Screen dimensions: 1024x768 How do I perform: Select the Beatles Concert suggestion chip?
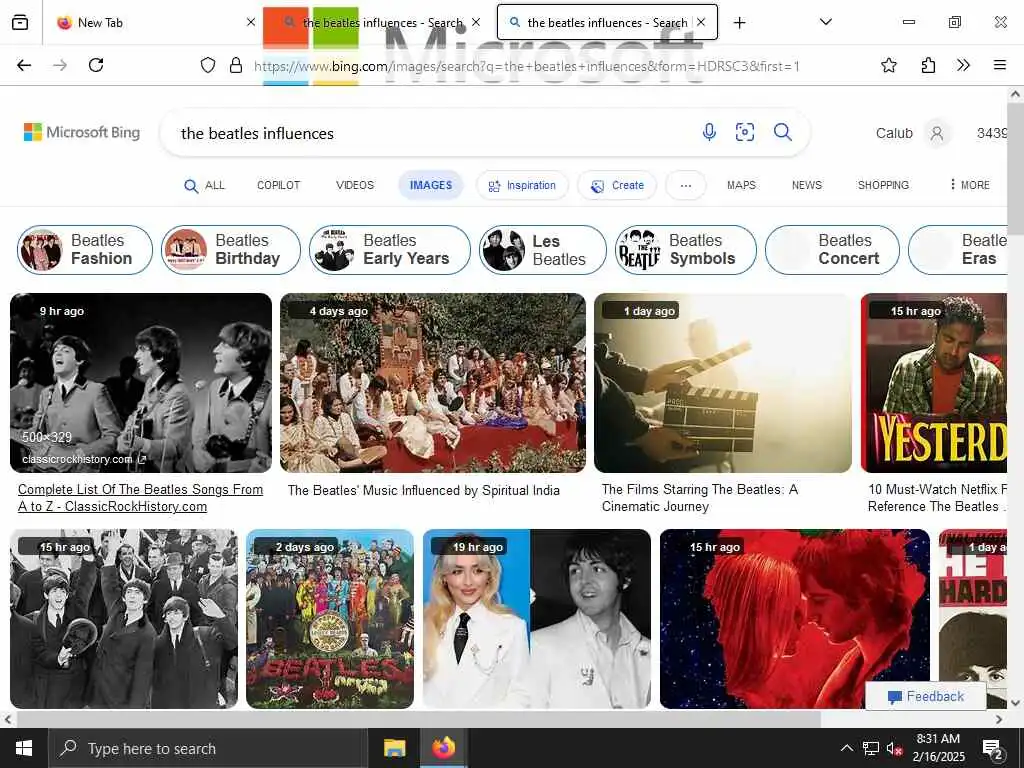point(832,249)
